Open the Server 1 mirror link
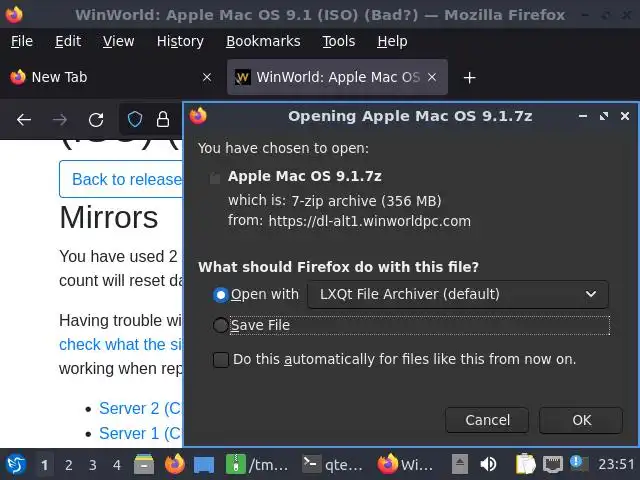This screenshot has height=480, width=640. point(141,433)
